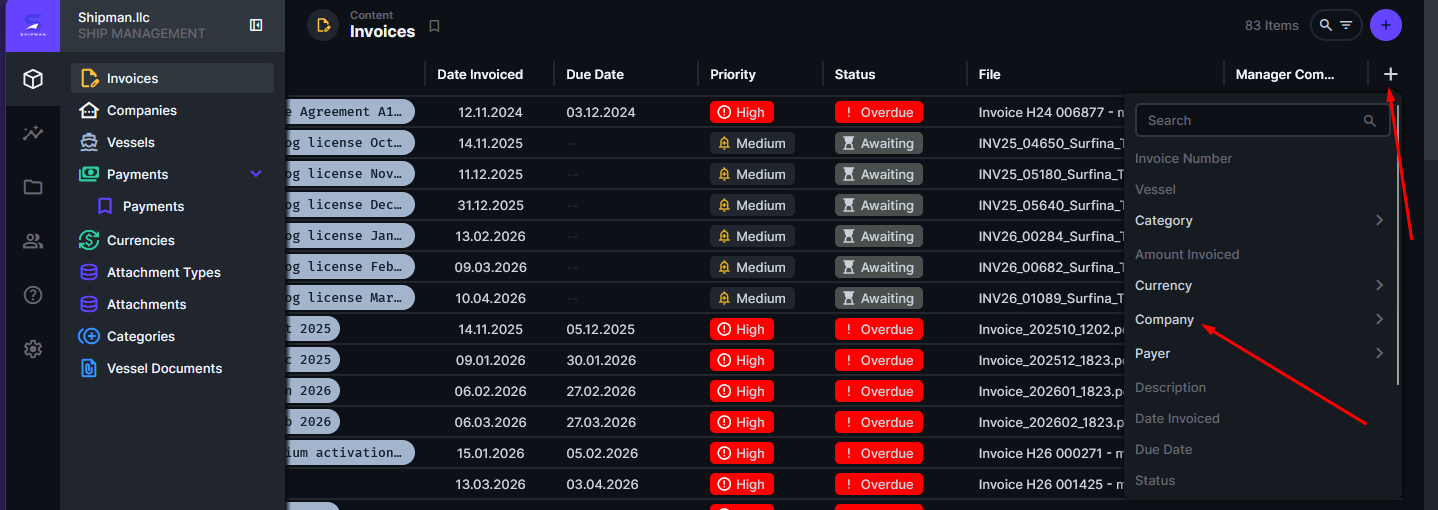
Task: Open the settings gear icon
Action: (33, 349)
